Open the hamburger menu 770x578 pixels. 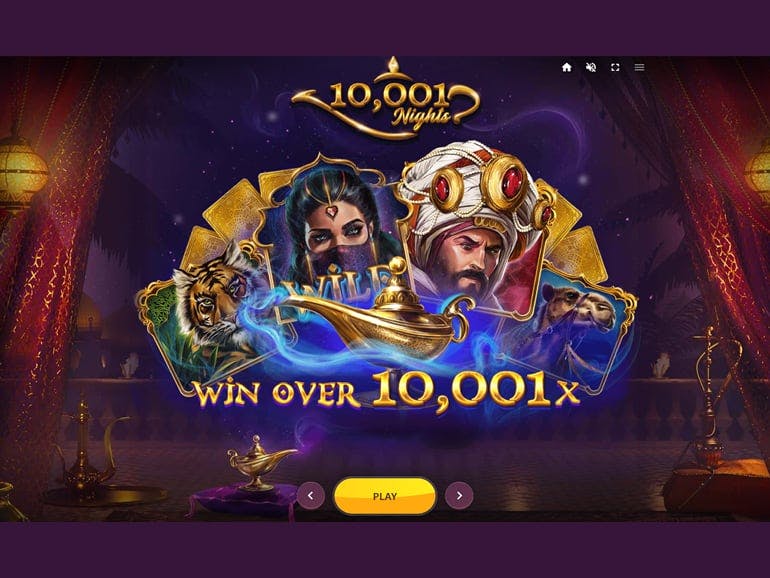coord(639,67)
